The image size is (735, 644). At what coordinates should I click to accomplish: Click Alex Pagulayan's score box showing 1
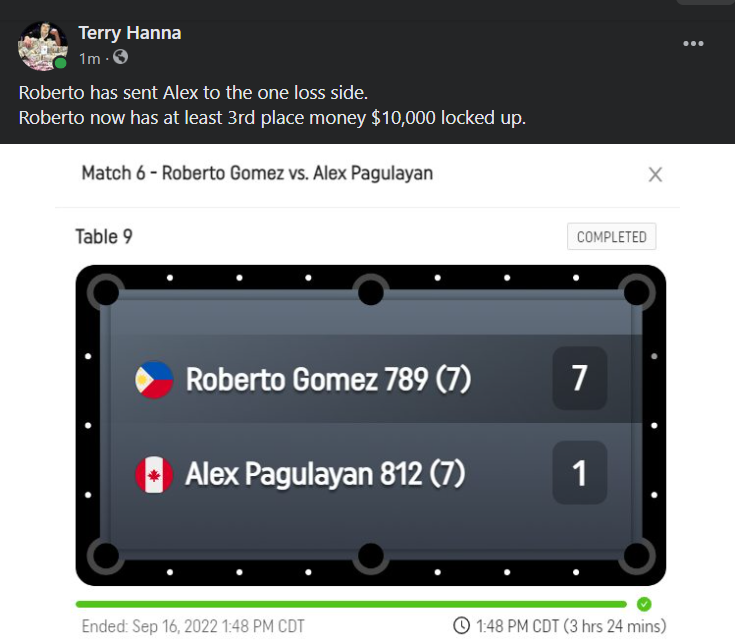coord(579,472)
